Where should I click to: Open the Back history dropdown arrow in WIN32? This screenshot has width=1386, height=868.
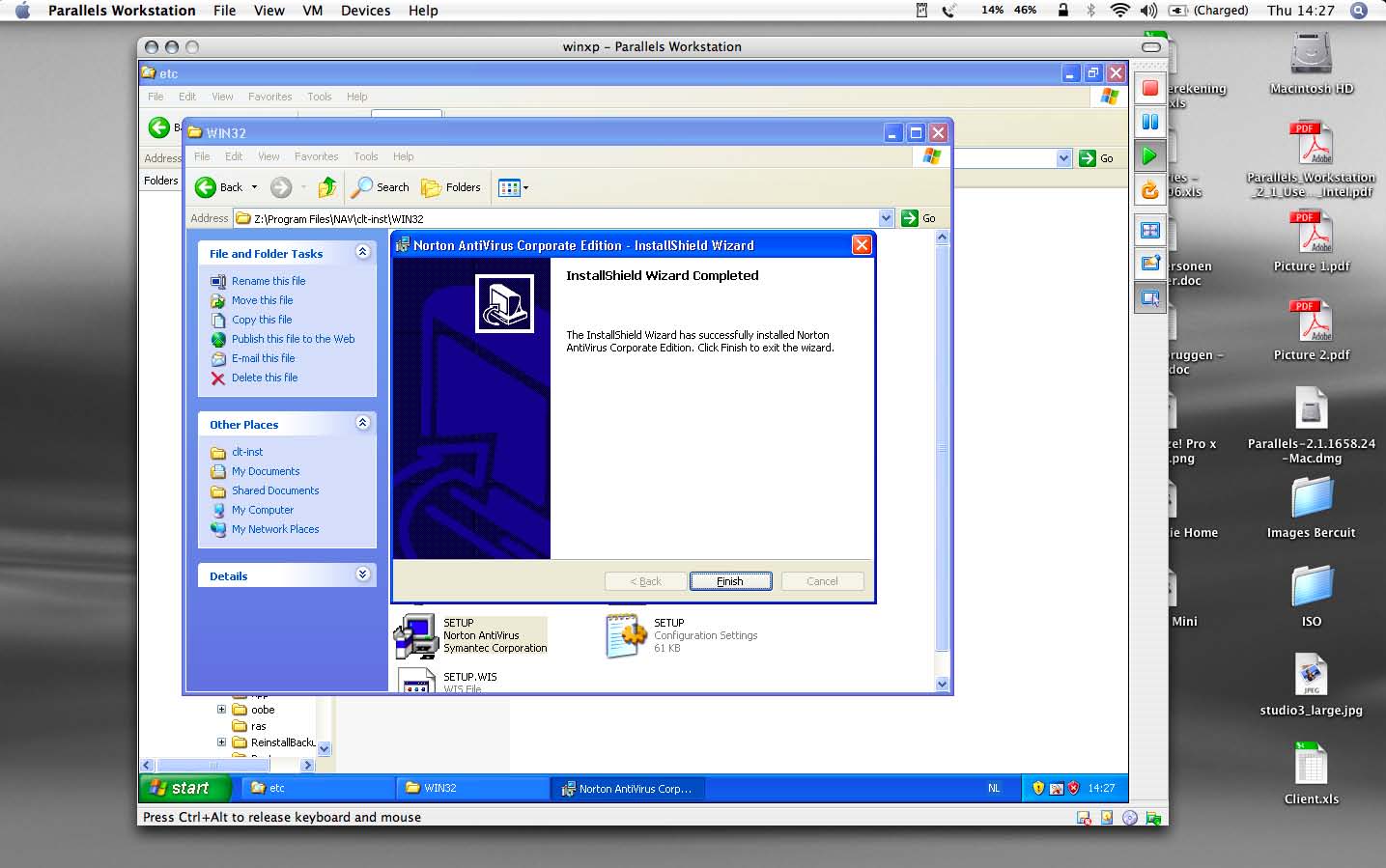click(x=255, y=187)
